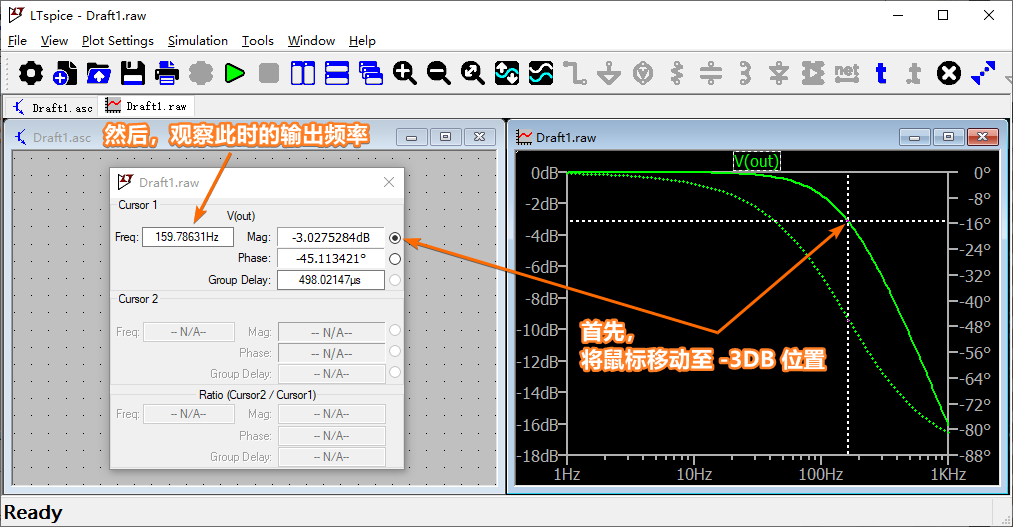Minimize the Draft1.asc child window
This screenshot has height=527, width=1013.
pos(412,137)
